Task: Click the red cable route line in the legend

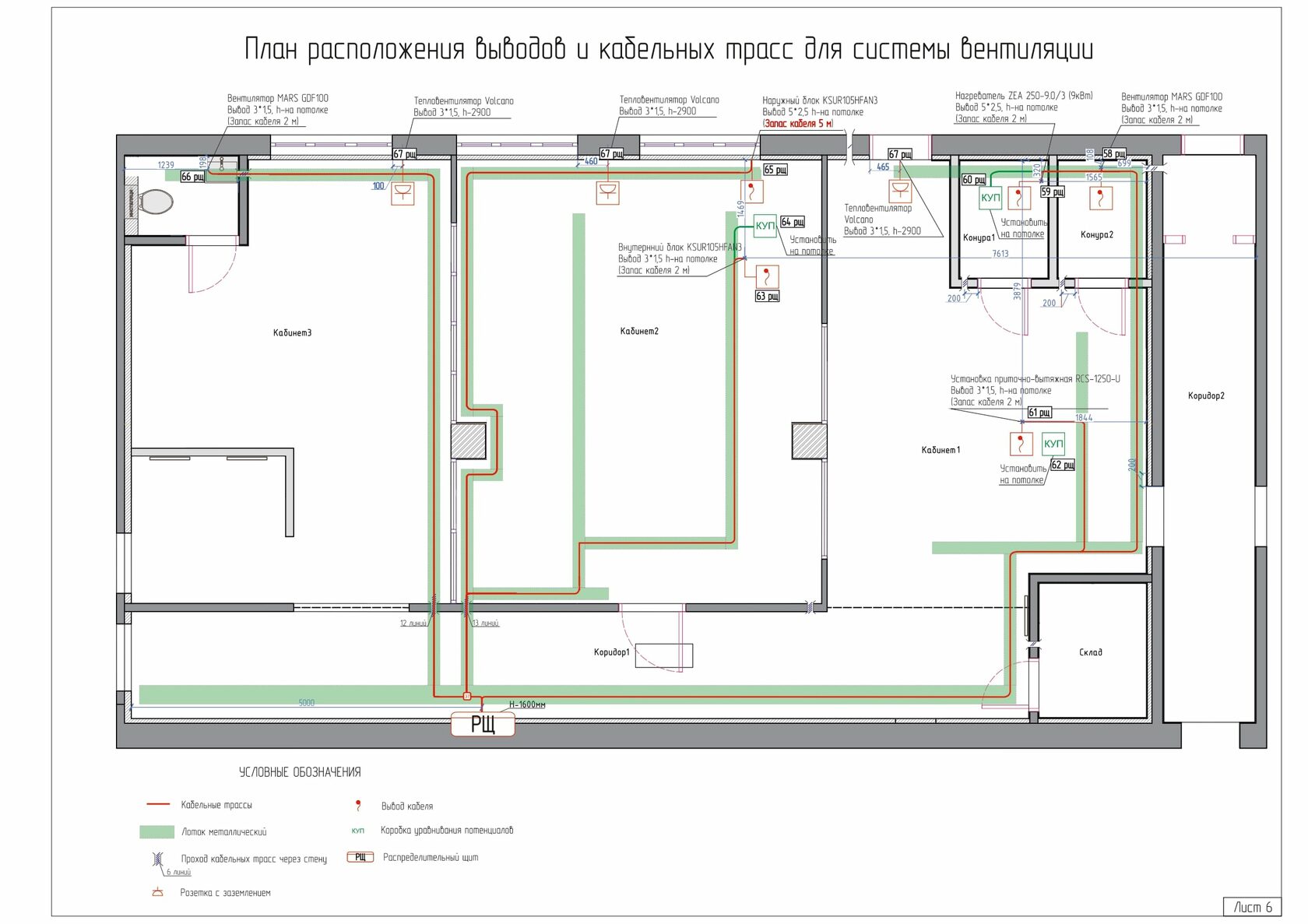Action: coord(158,804)
